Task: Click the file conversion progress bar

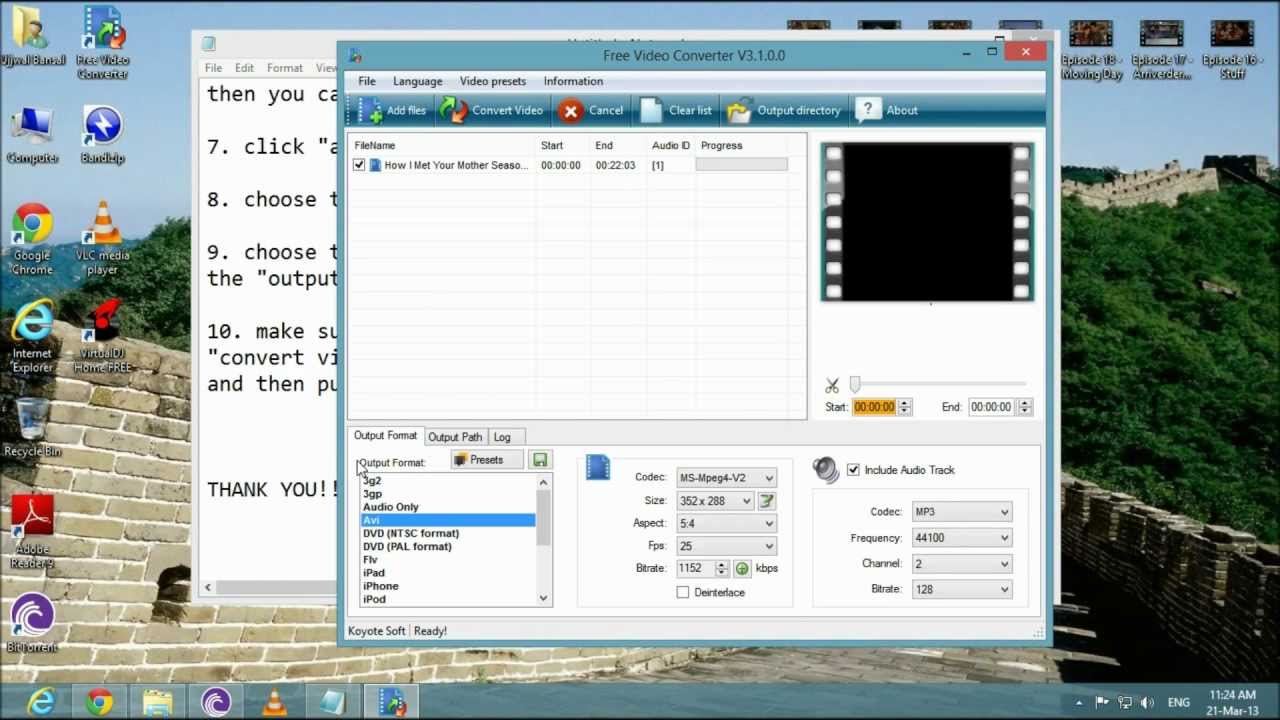Action: [x=742, y=165]
